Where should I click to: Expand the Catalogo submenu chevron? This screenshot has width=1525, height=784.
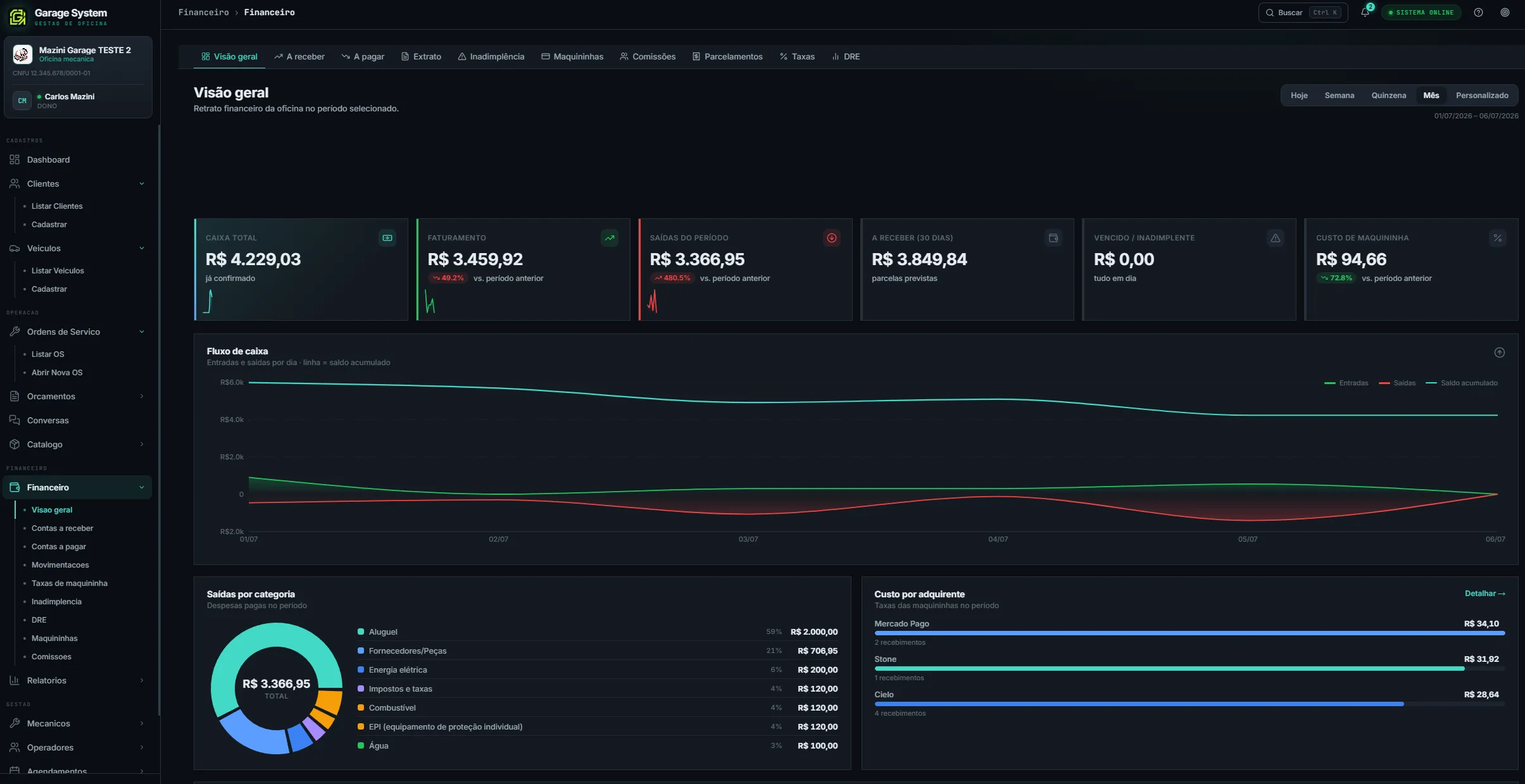142,444
